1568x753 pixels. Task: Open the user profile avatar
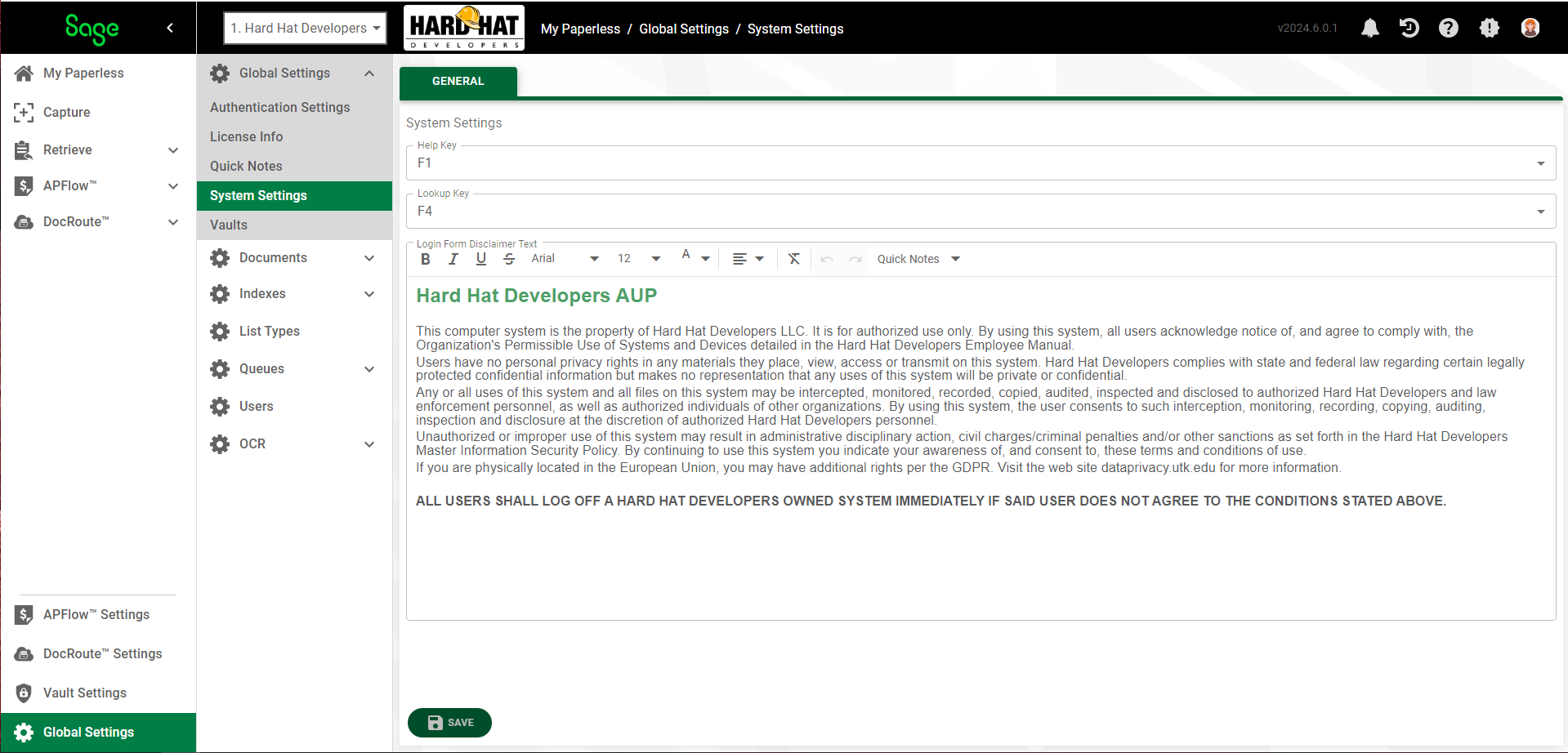1530,28
